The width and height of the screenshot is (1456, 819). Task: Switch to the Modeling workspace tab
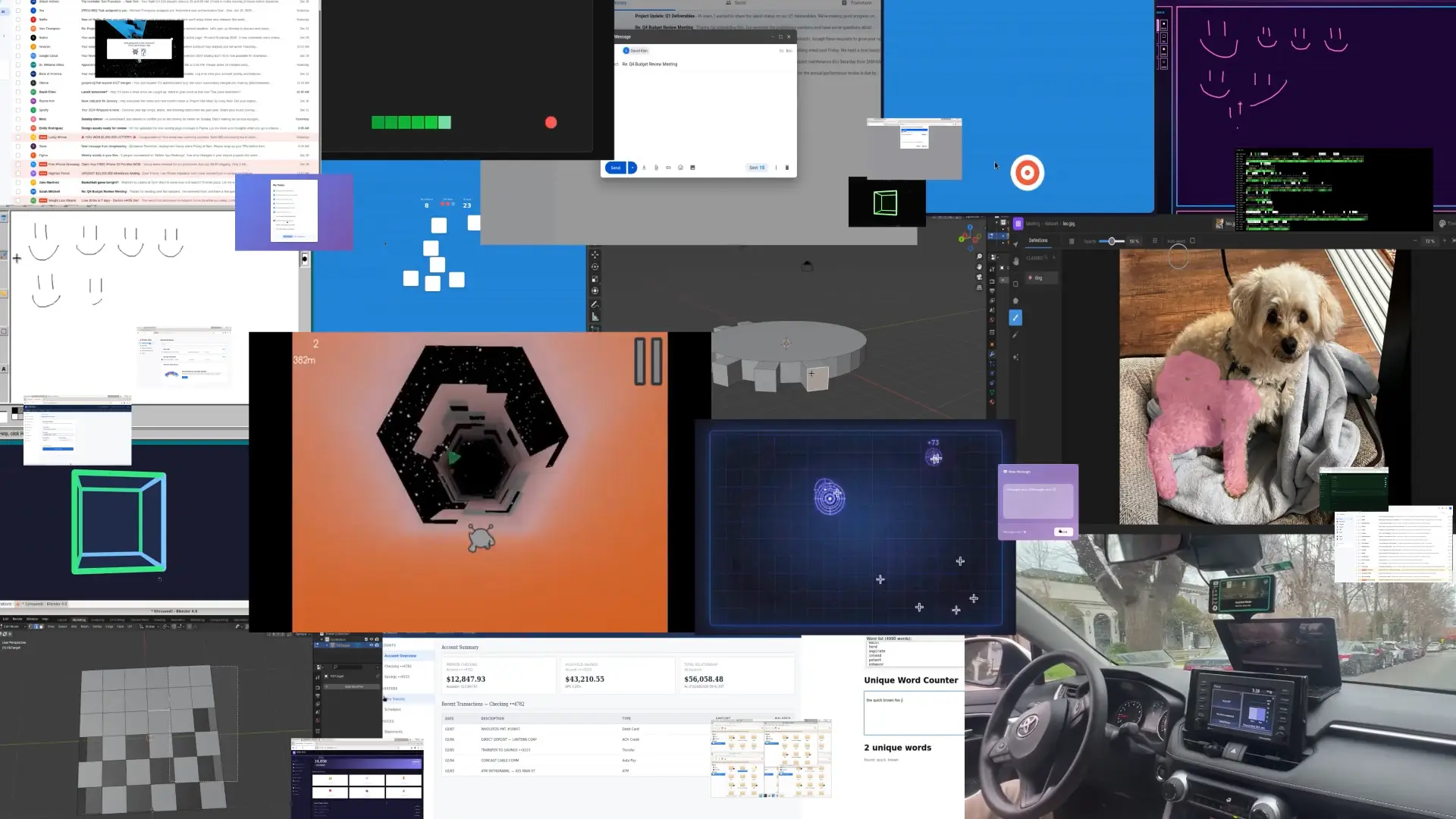pos(79,620)
